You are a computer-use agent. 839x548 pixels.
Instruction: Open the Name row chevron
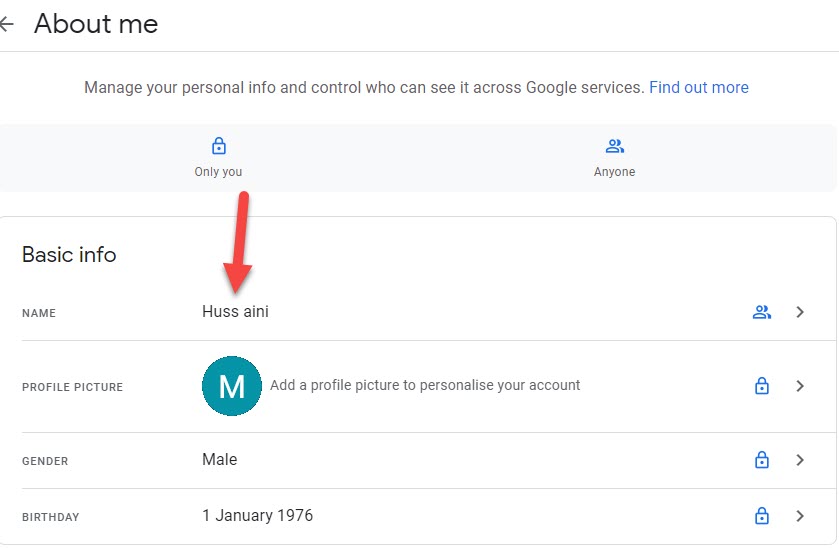pos(800,312)
